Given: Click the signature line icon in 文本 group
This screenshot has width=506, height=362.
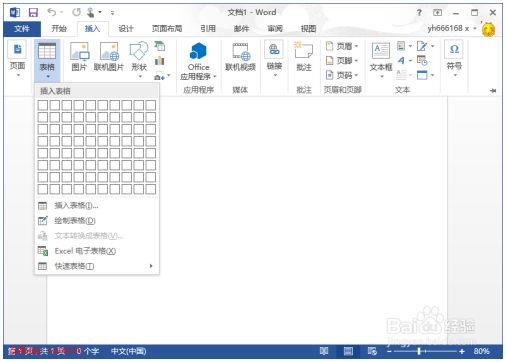Looking at the screenshot, I should click(422, 46).
